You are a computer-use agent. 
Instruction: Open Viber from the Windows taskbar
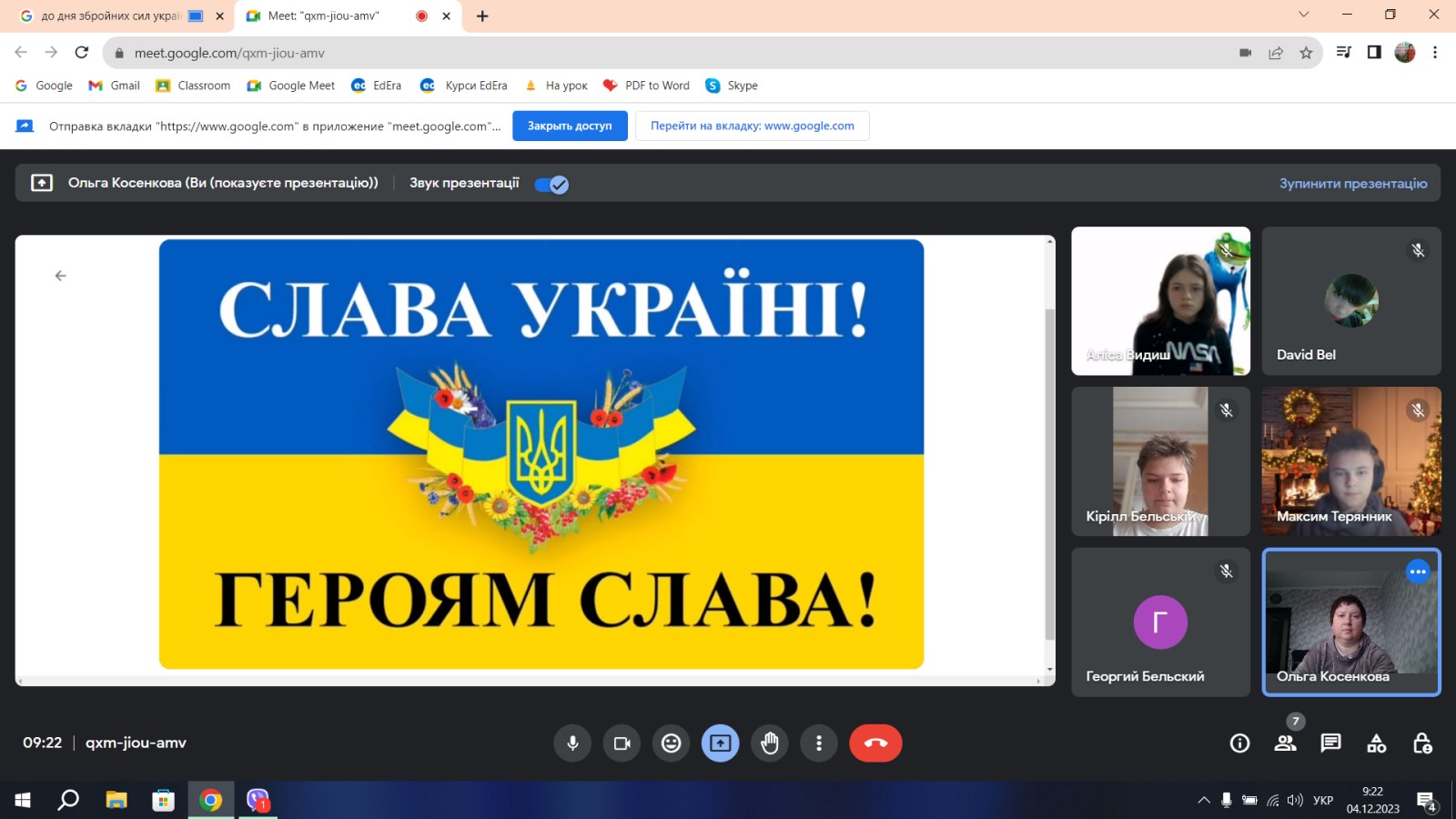(258, 800)
